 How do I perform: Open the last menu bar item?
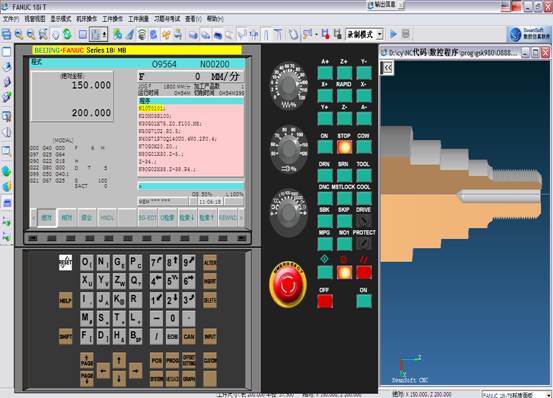click(215, 19)
